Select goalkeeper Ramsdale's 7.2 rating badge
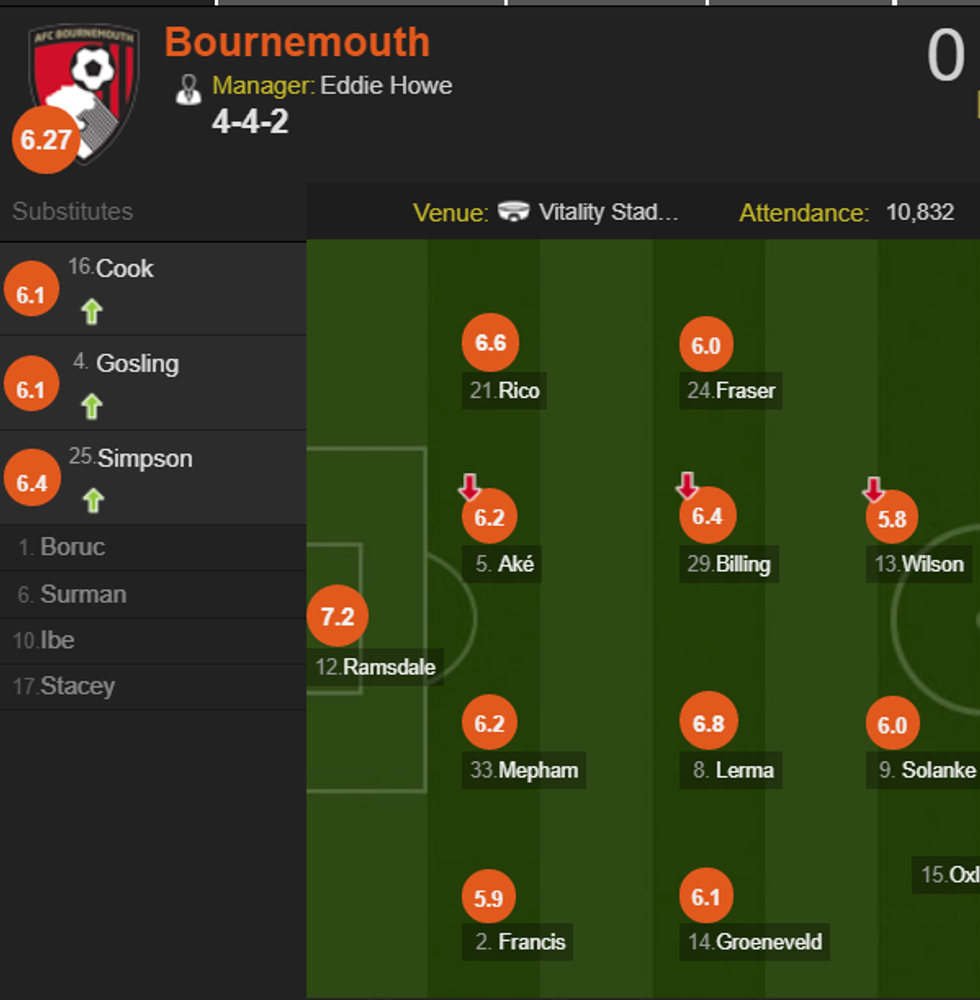 tap(337, 616)
